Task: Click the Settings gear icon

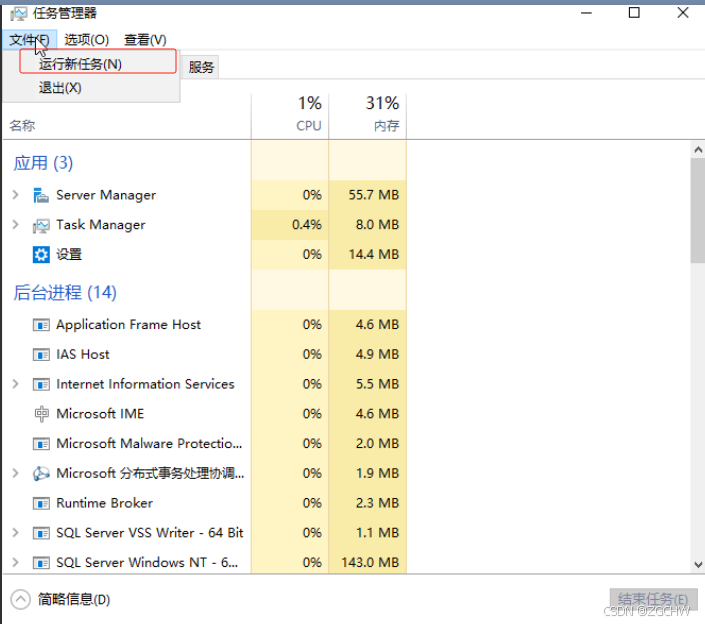Action: [41, 255]
